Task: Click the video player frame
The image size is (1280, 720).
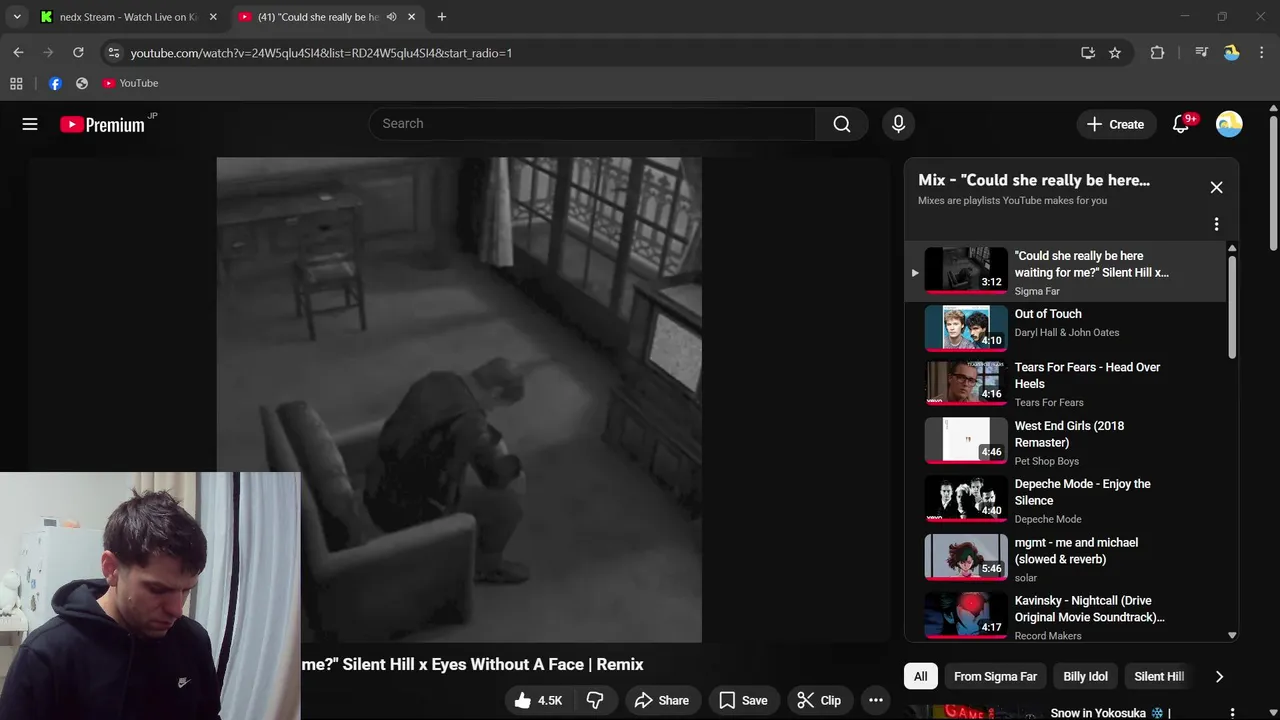Action: [459, 399]
